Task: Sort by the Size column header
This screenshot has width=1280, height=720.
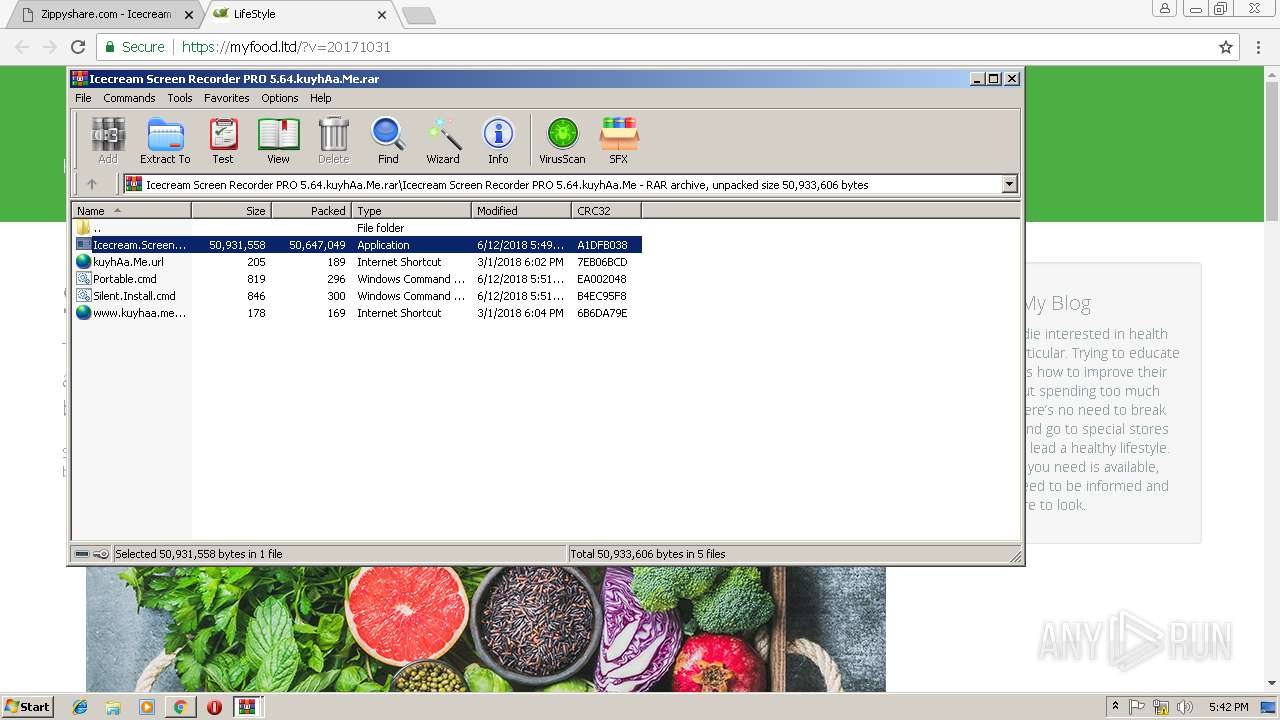Action: tap(232, 211)
